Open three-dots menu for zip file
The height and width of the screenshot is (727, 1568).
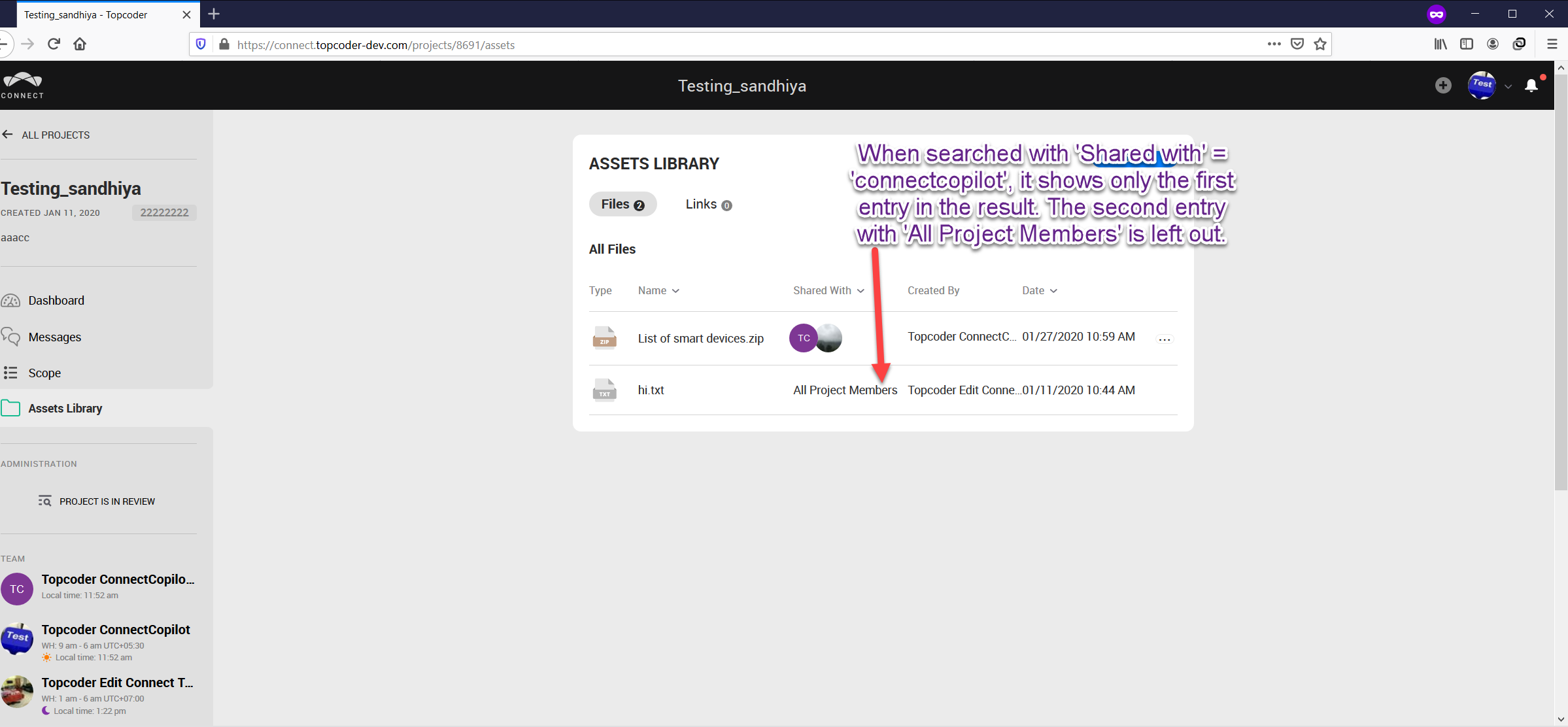point(1164,339)
